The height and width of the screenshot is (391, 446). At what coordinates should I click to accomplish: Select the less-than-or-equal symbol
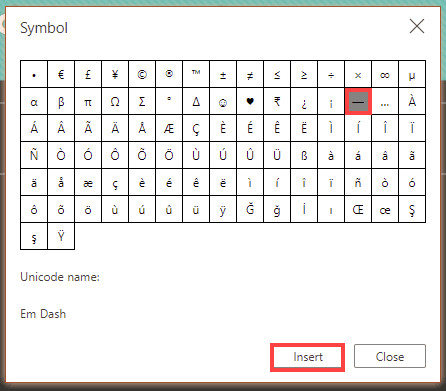point(277,74)
